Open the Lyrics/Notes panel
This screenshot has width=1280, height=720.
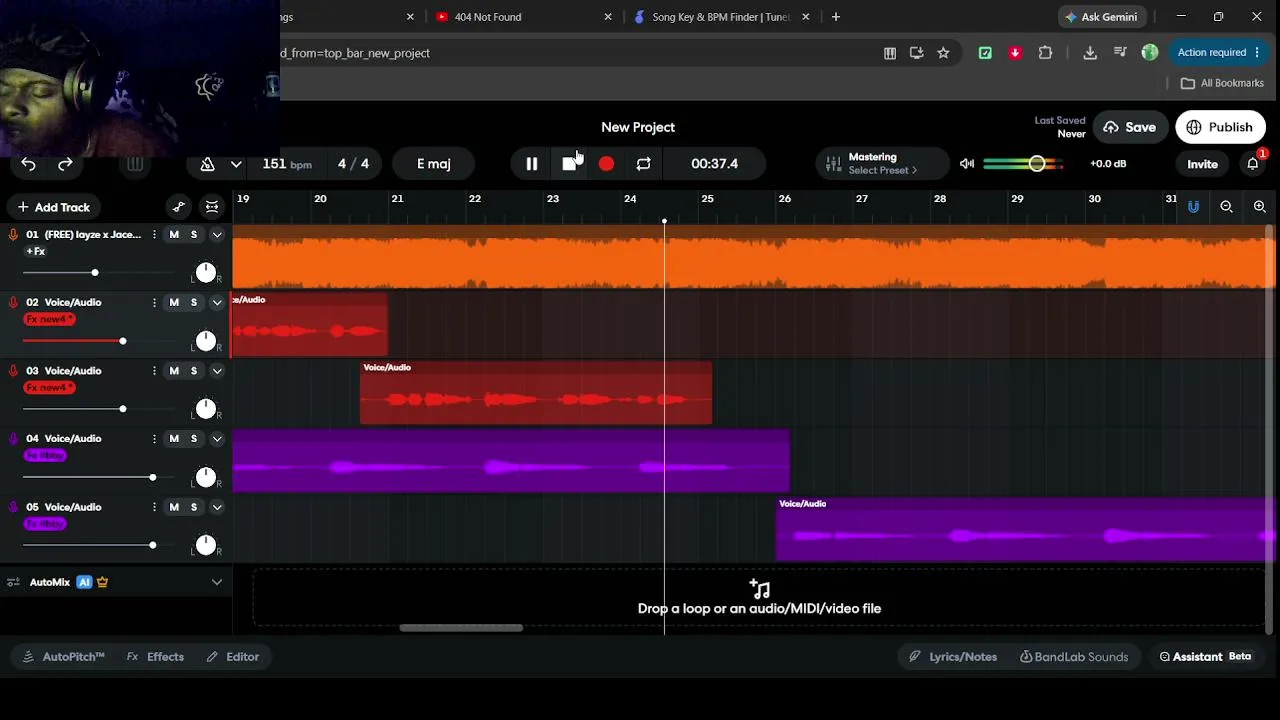click(953, 657)
